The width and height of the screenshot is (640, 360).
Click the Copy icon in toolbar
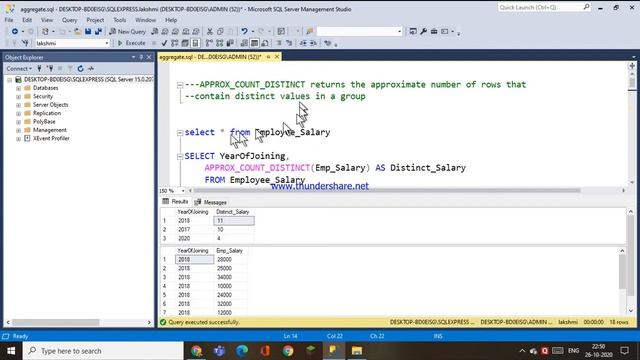220,31
